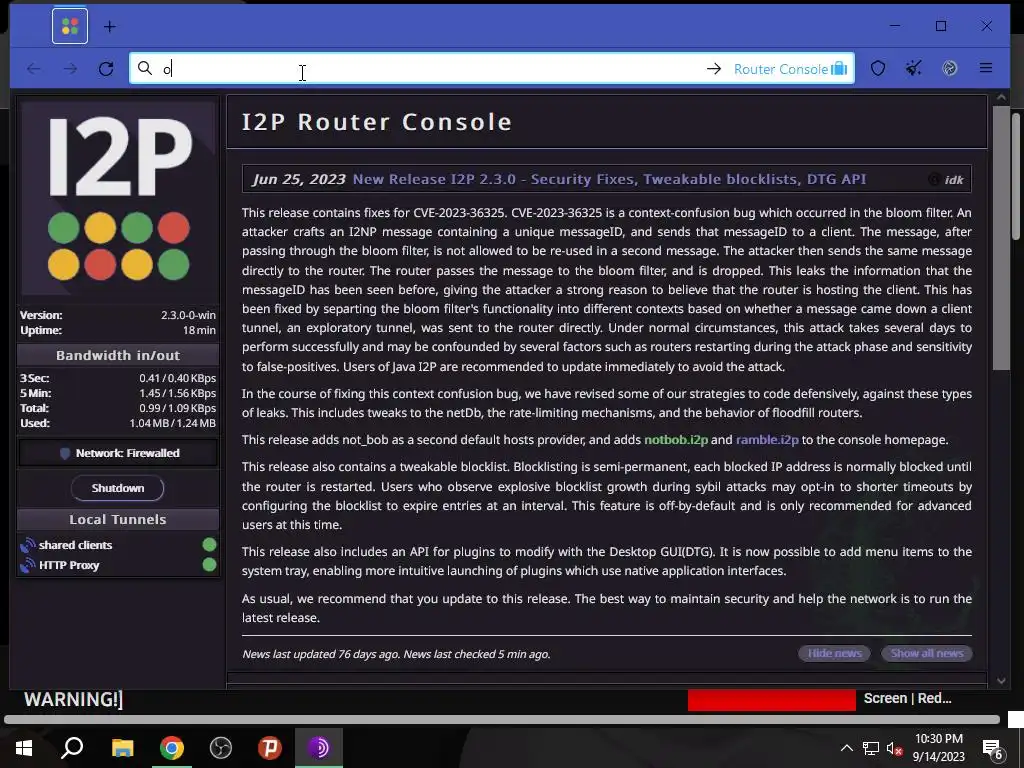This screenshot has height=768, width=1024.
Task: Click green status dot for HTTP Proxy
Action: click(x=209, y=564)
